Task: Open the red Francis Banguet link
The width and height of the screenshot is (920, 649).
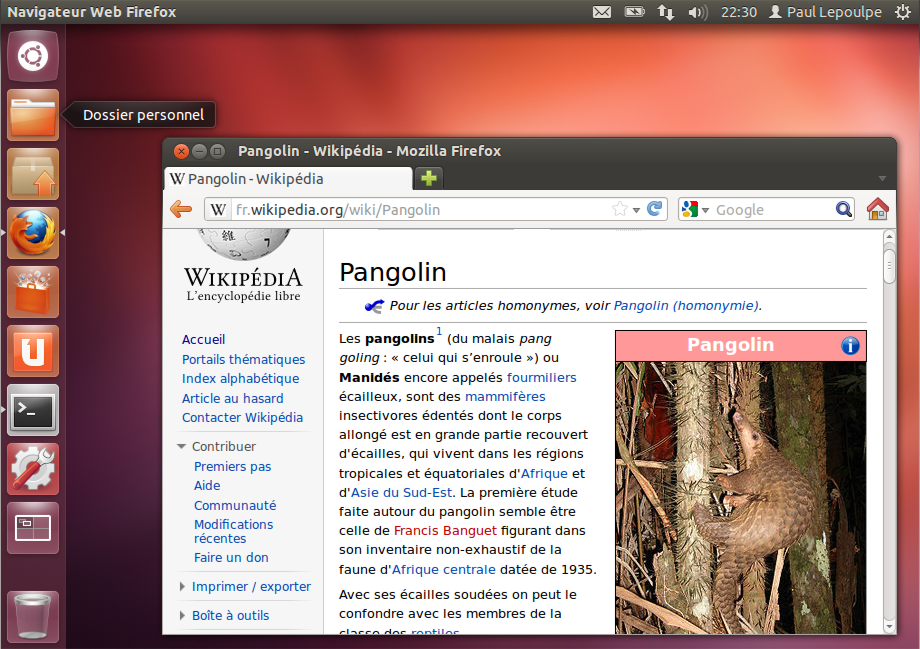Action: [445, 530]
